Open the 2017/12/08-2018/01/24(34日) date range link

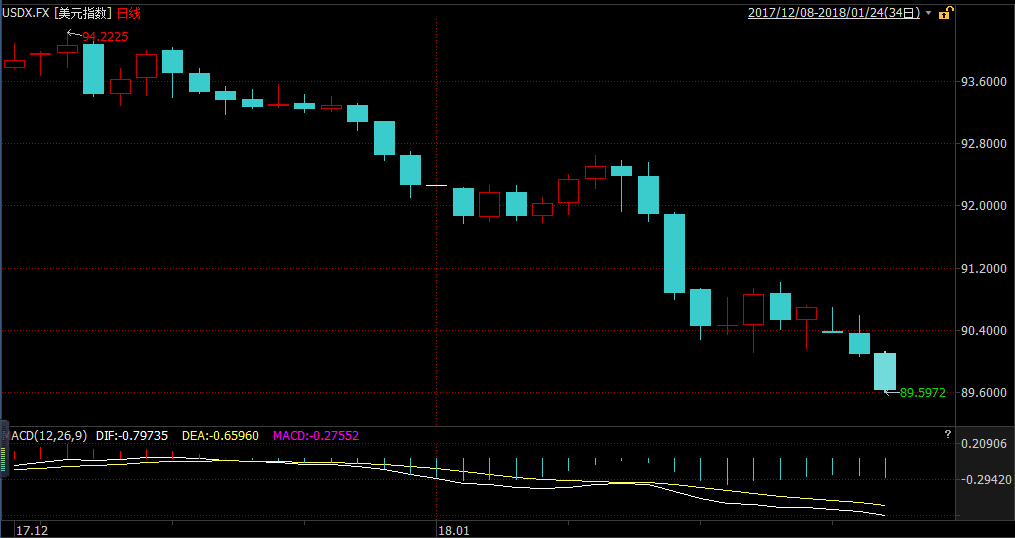(x=834, y=13)
